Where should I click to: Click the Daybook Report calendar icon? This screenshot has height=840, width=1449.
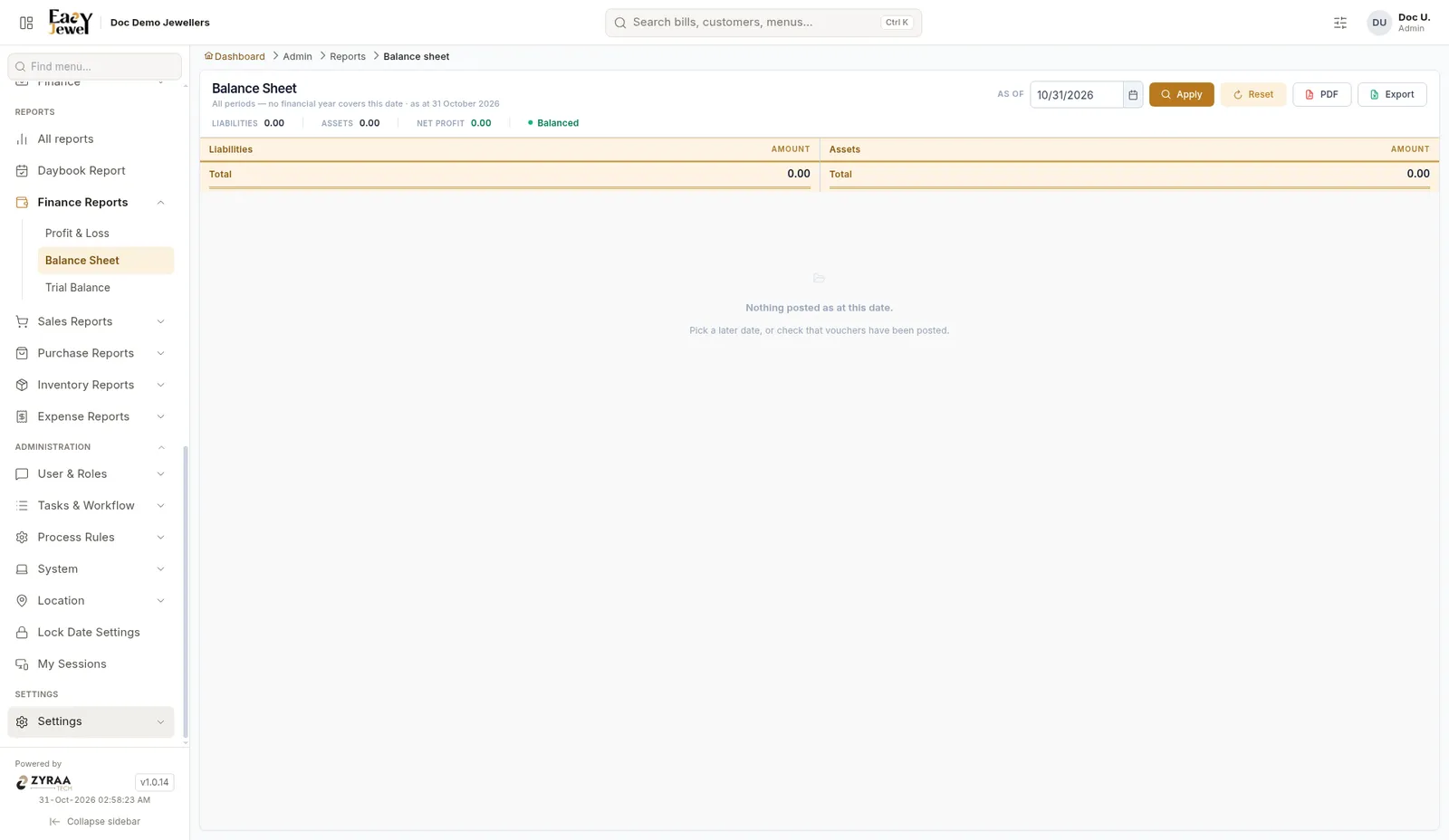click(x=22, y=171)
